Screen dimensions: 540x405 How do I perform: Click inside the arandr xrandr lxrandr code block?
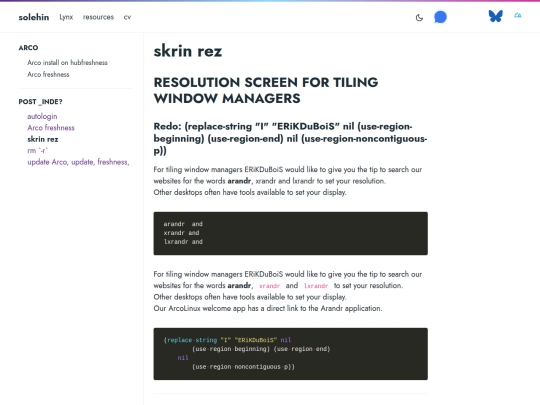point(291,233)
